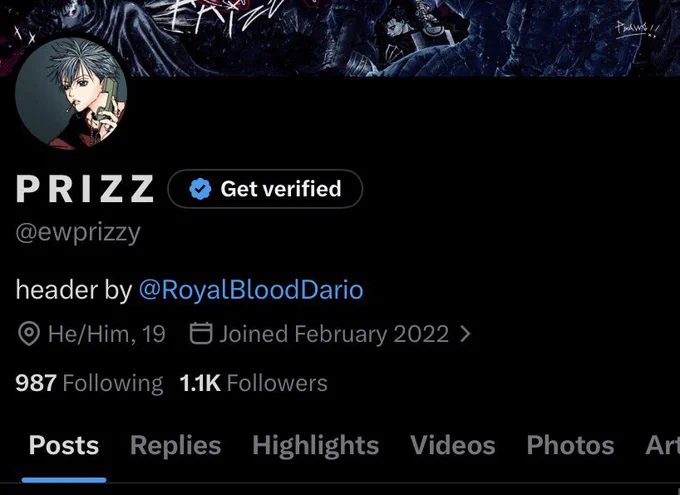Open the PRIZZ profile avatar picture
This screenshot has width=680, height=495.
pos(71,93)
